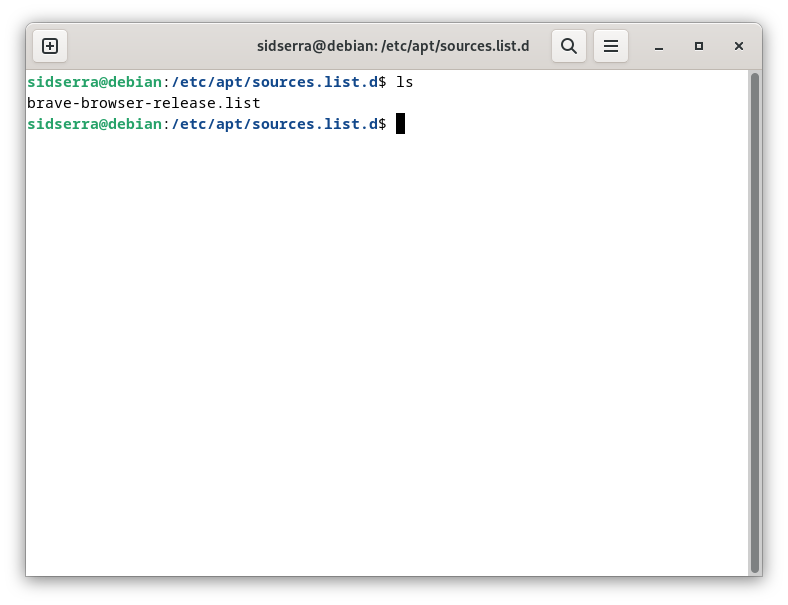
Task: Click the blank terminal area below the prompt
Action: tap(387, 352)
